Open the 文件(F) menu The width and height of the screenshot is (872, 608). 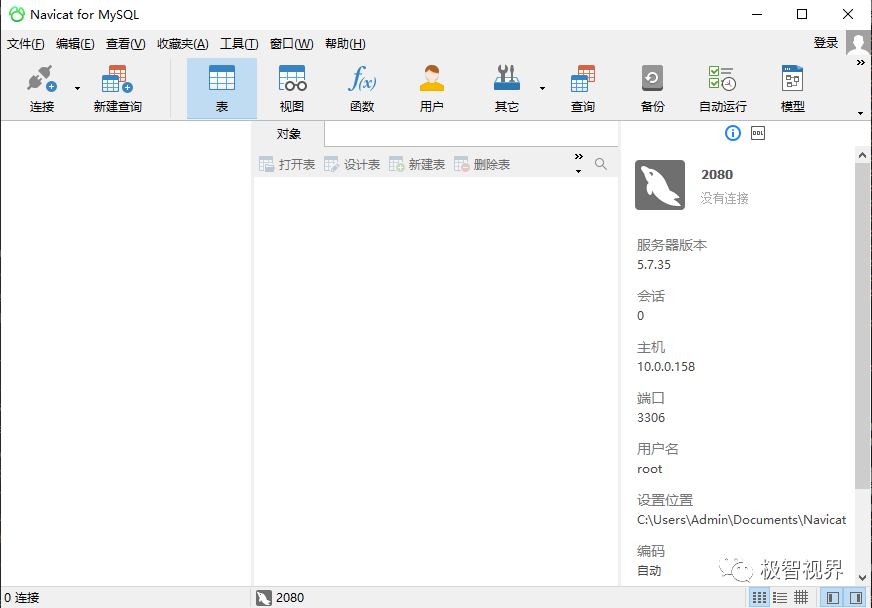point(25,44)
